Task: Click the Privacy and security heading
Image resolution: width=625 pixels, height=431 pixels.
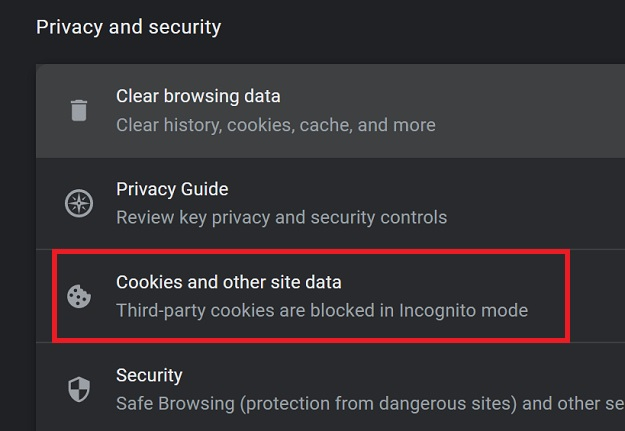Action: tap(128, 27)
